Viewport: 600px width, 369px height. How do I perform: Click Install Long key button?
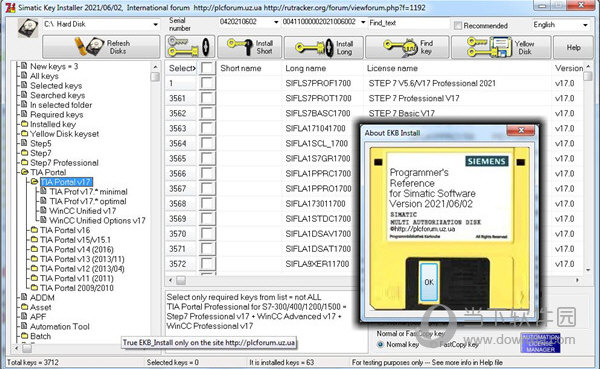(x=324, y=47)
